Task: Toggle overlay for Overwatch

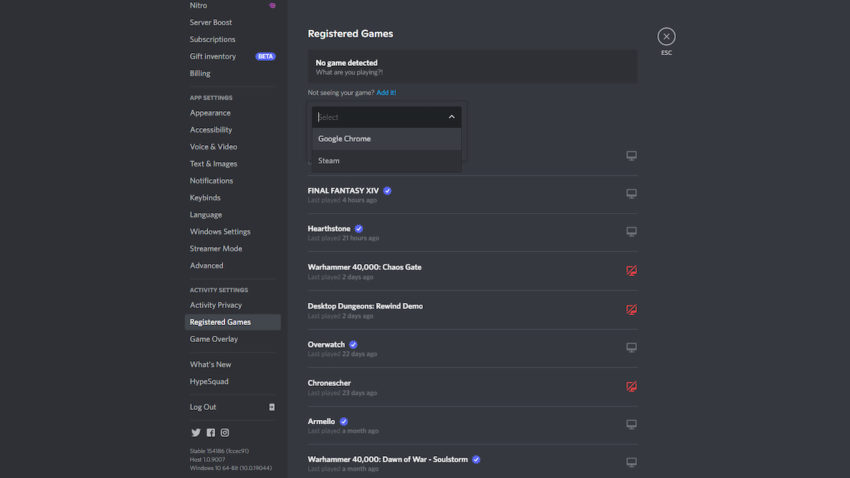Action: point(631,347)
